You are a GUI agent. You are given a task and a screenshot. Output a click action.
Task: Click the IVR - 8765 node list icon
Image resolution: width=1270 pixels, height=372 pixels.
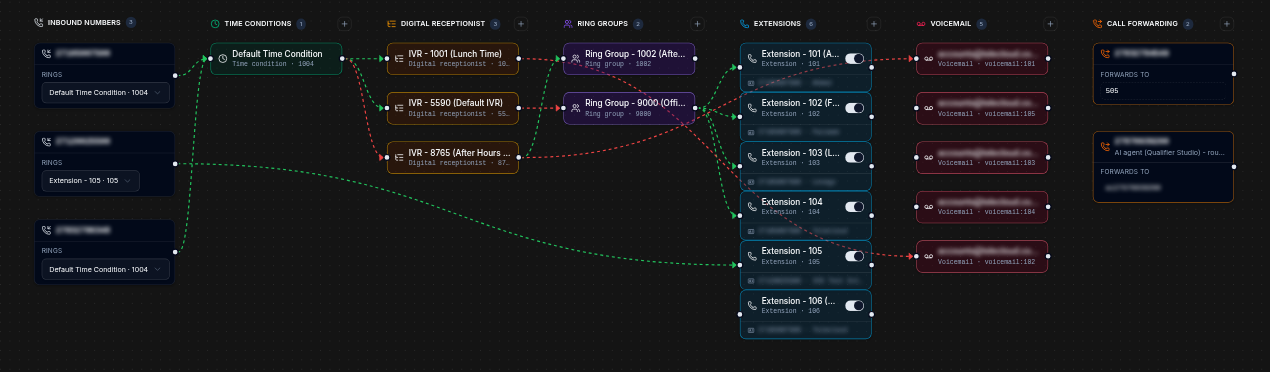[399, 157]
